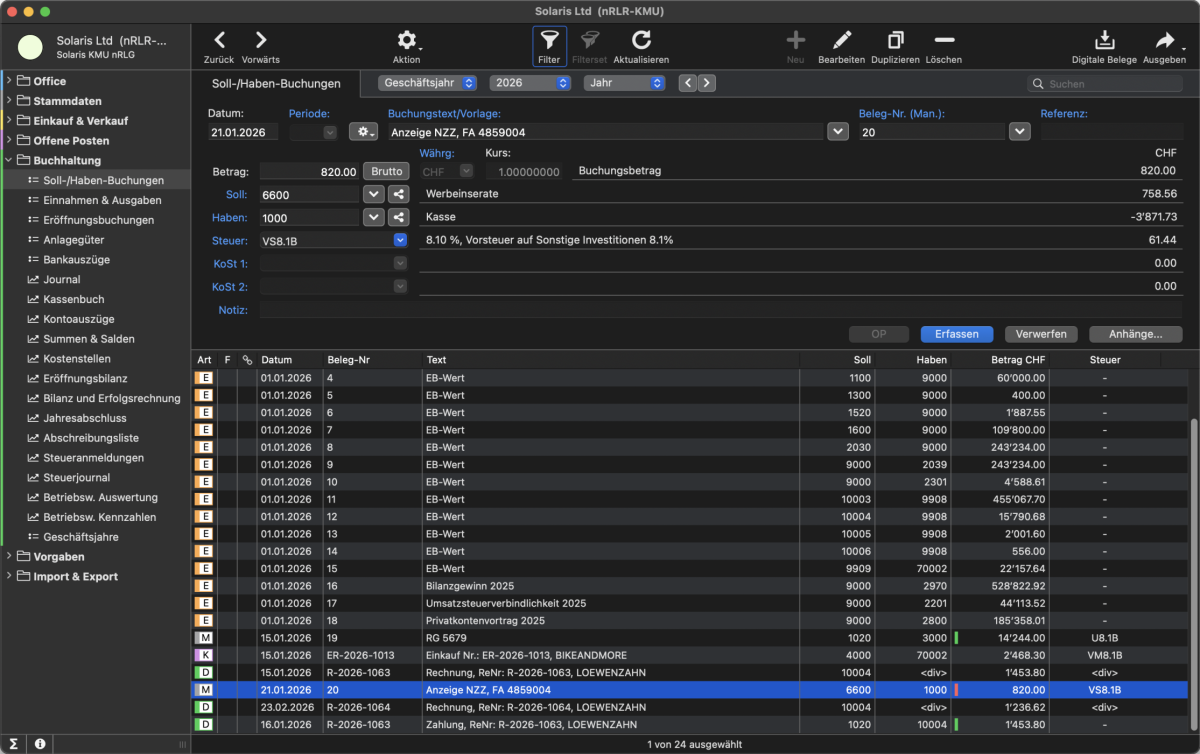Select the Soll-/Haben-Buchungen tab

277,84
